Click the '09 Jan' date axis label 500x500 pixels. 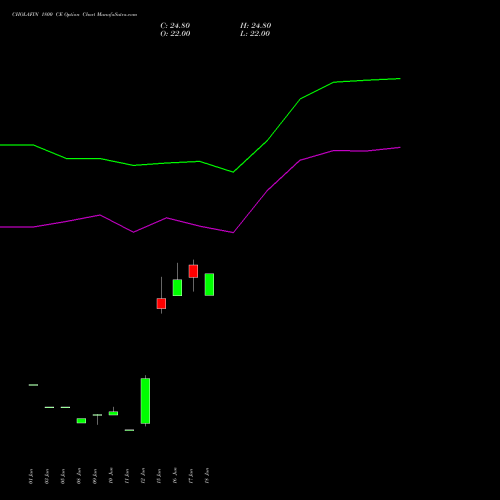(95, 476)
